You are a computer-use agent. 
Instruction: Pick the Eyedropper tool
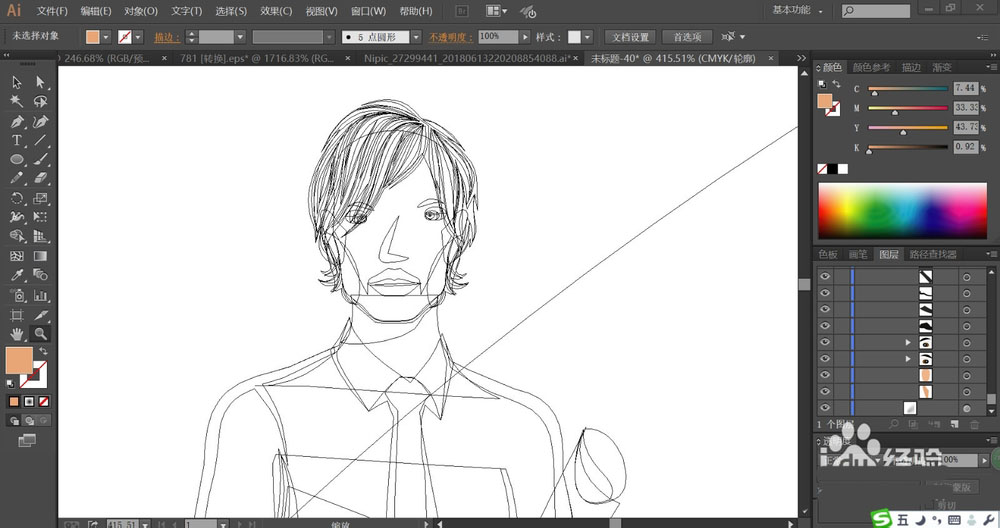point(17,275)
